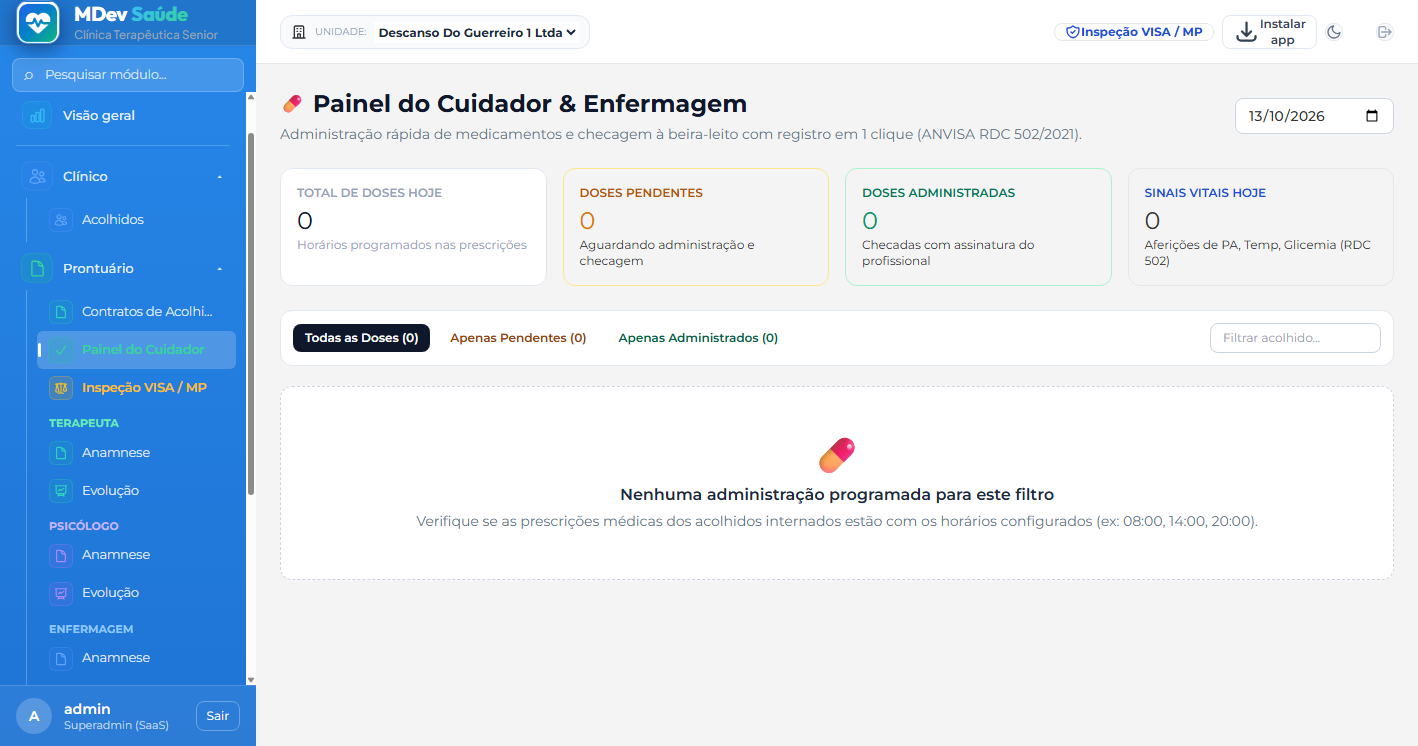1418x746 pixels.
Task: Focus the Filtrar acolhido input
Action: pyautogui.click(x=1295, y=338)
